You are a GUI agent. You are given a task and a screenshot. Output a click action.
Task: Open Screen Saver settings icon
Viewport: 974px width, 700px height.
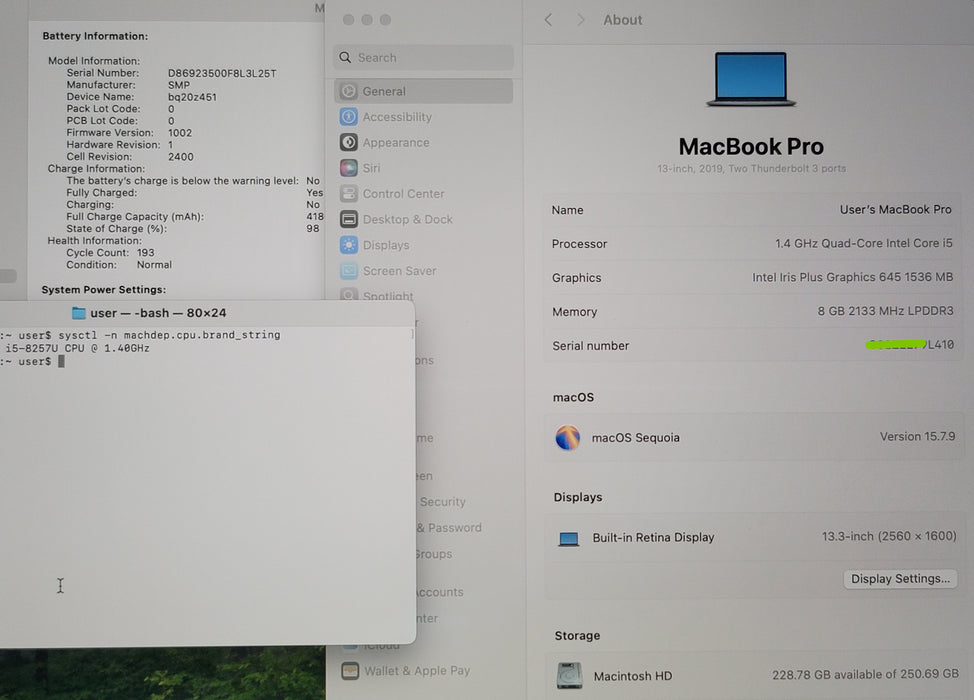tap(348, 271)
